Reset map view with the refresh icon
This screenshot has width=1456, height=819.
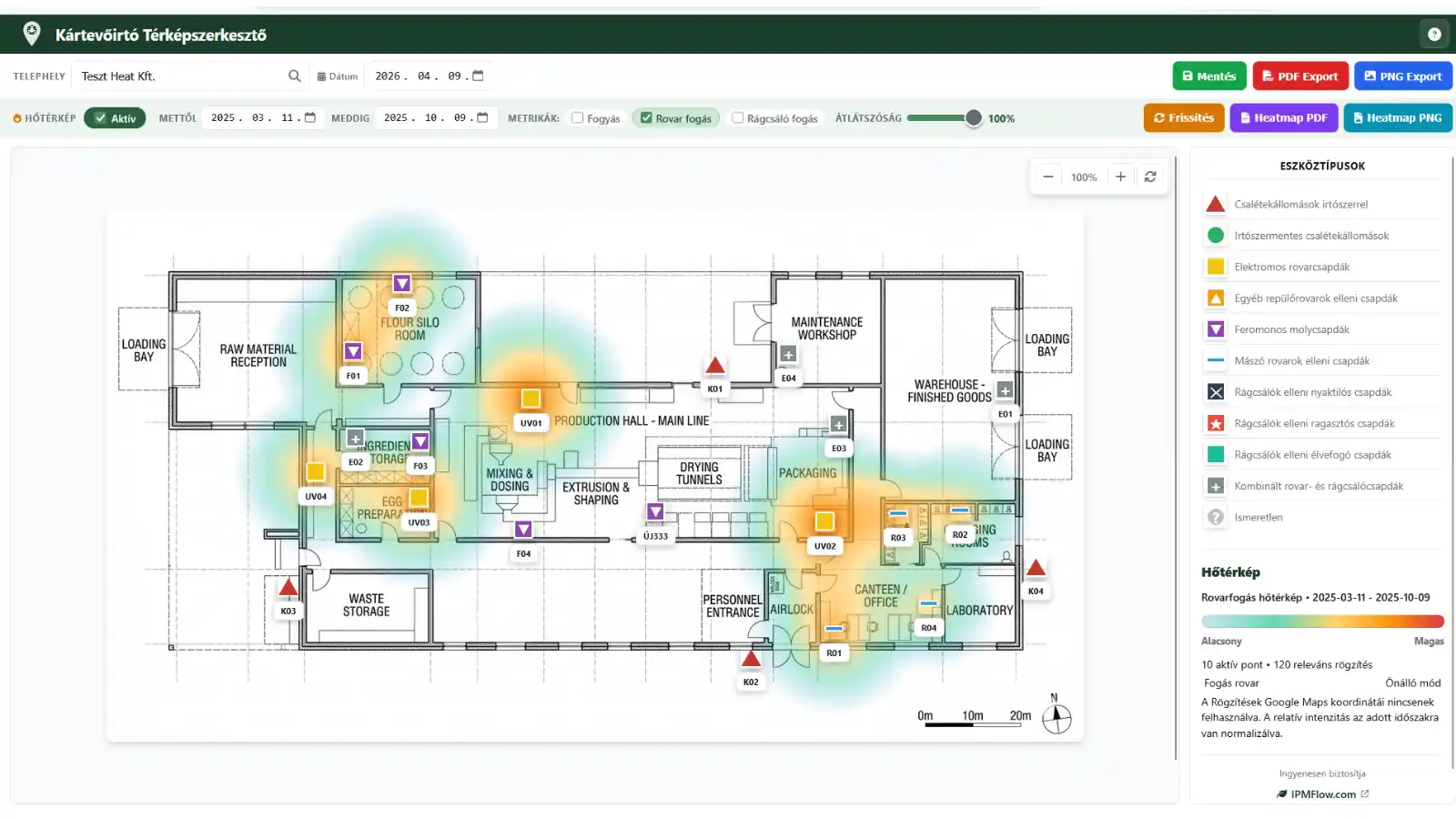coord(1150,177)
